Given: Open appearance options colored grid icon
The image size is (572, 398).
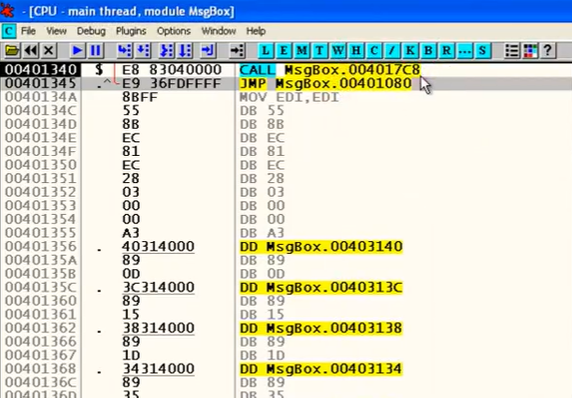Looking at the screenshot, I should click(x=530, y=50).
